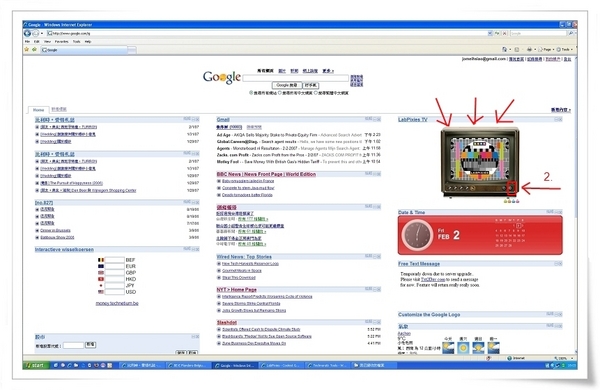Click the Start button on the taskbar

pos(36,366)
